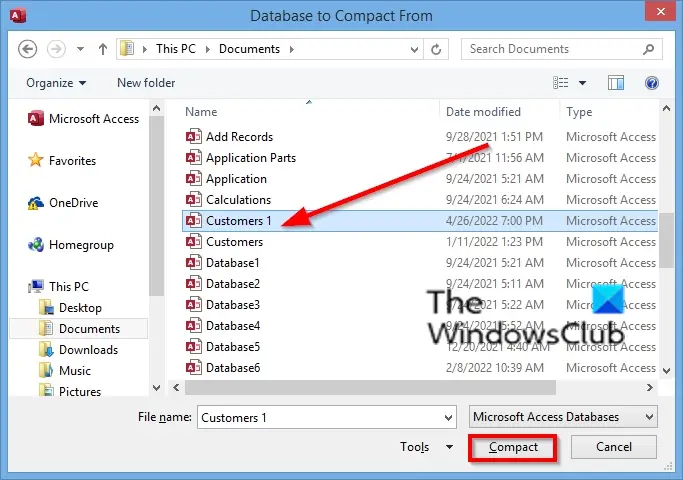The height and width of the screenshot is (480, 683).
Task: Click date '4/26/2022 7:00 PM' cell
Action: 494,221
